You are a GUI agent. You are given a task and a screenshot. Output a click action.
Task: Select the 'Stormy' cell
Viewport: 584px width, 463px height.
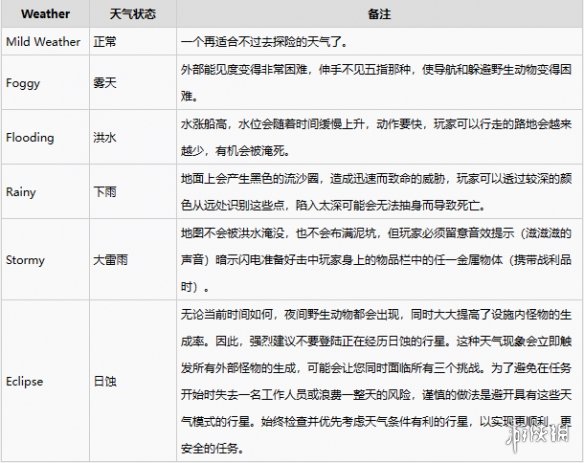tap(45, 259)
